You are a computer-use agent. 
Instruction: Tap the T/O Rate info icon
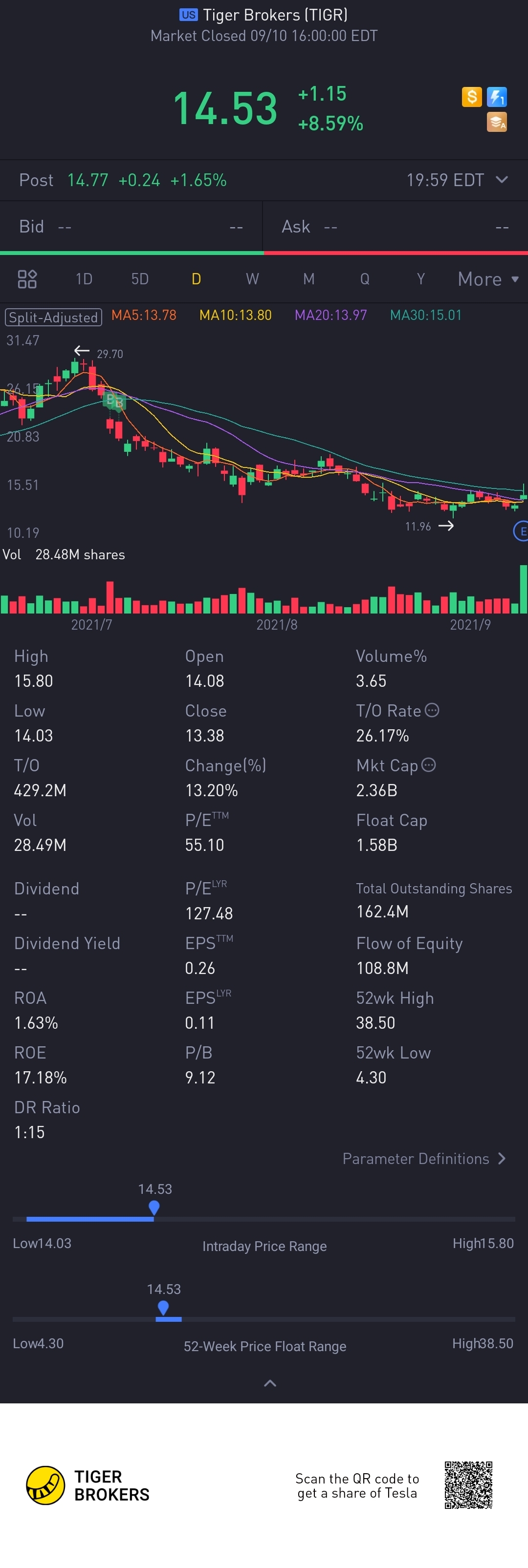(432, 710)
